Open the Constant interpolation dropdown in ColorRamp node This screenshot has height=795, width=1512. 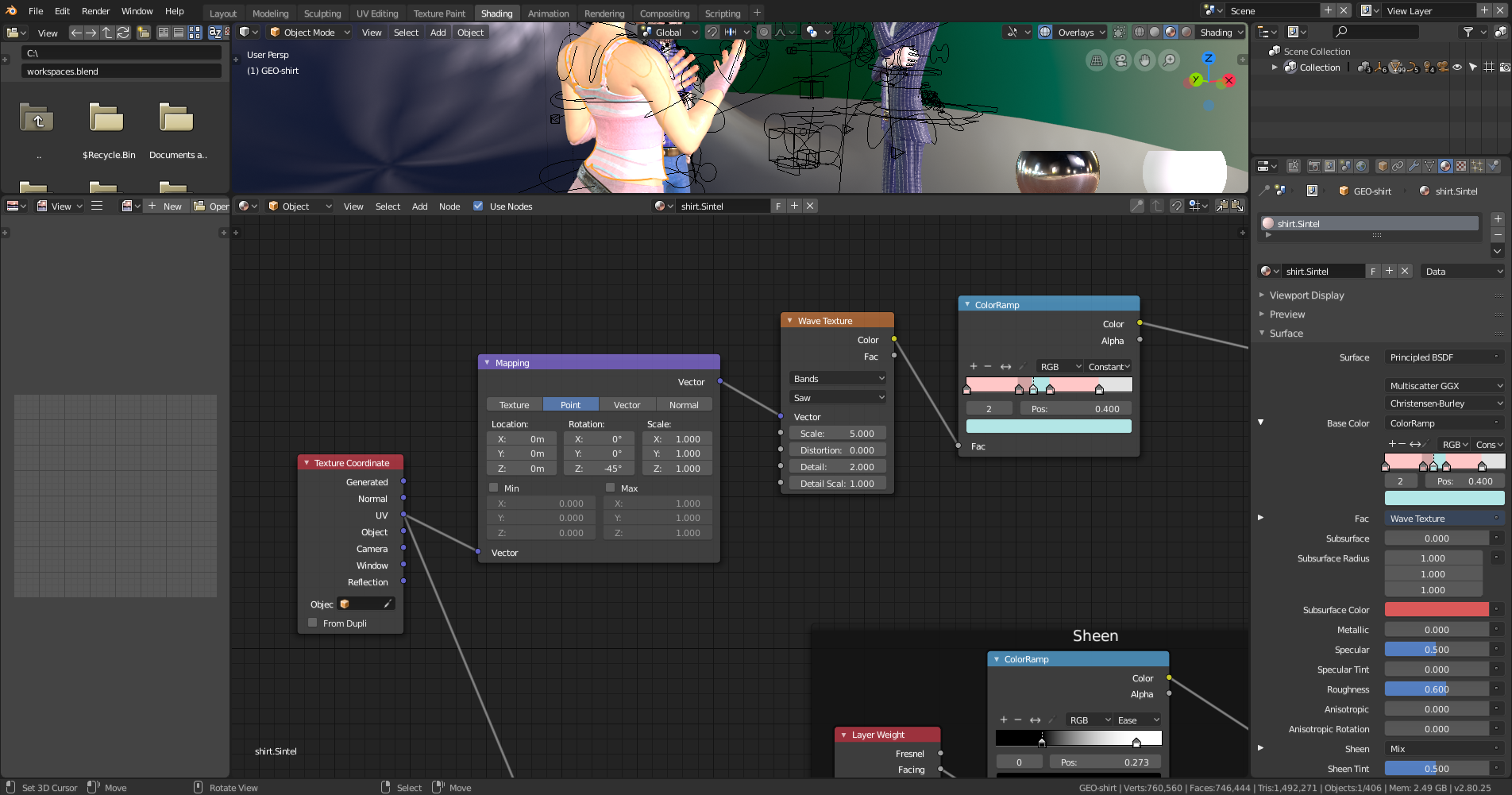[1109, 367]
